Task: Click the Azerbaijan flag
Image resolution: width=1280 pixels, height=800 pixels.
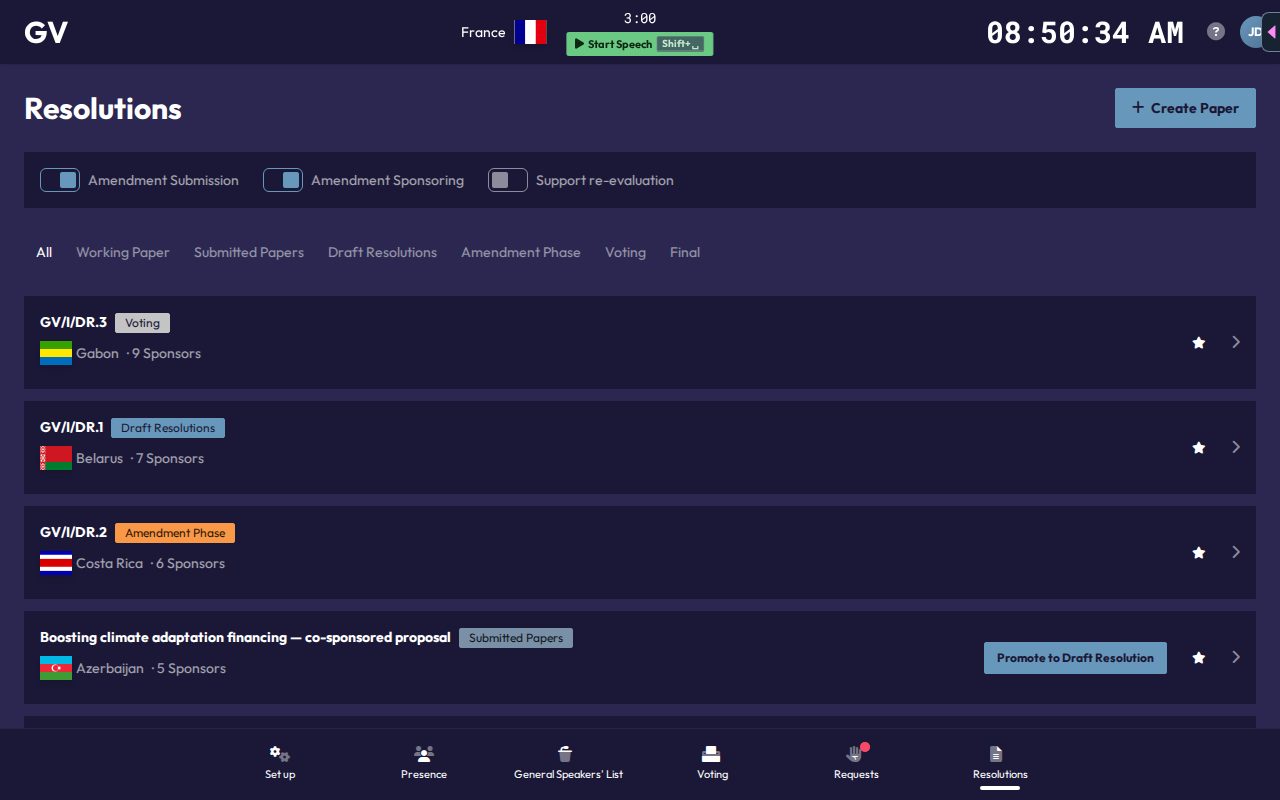Action: click(x=56, y=668)
